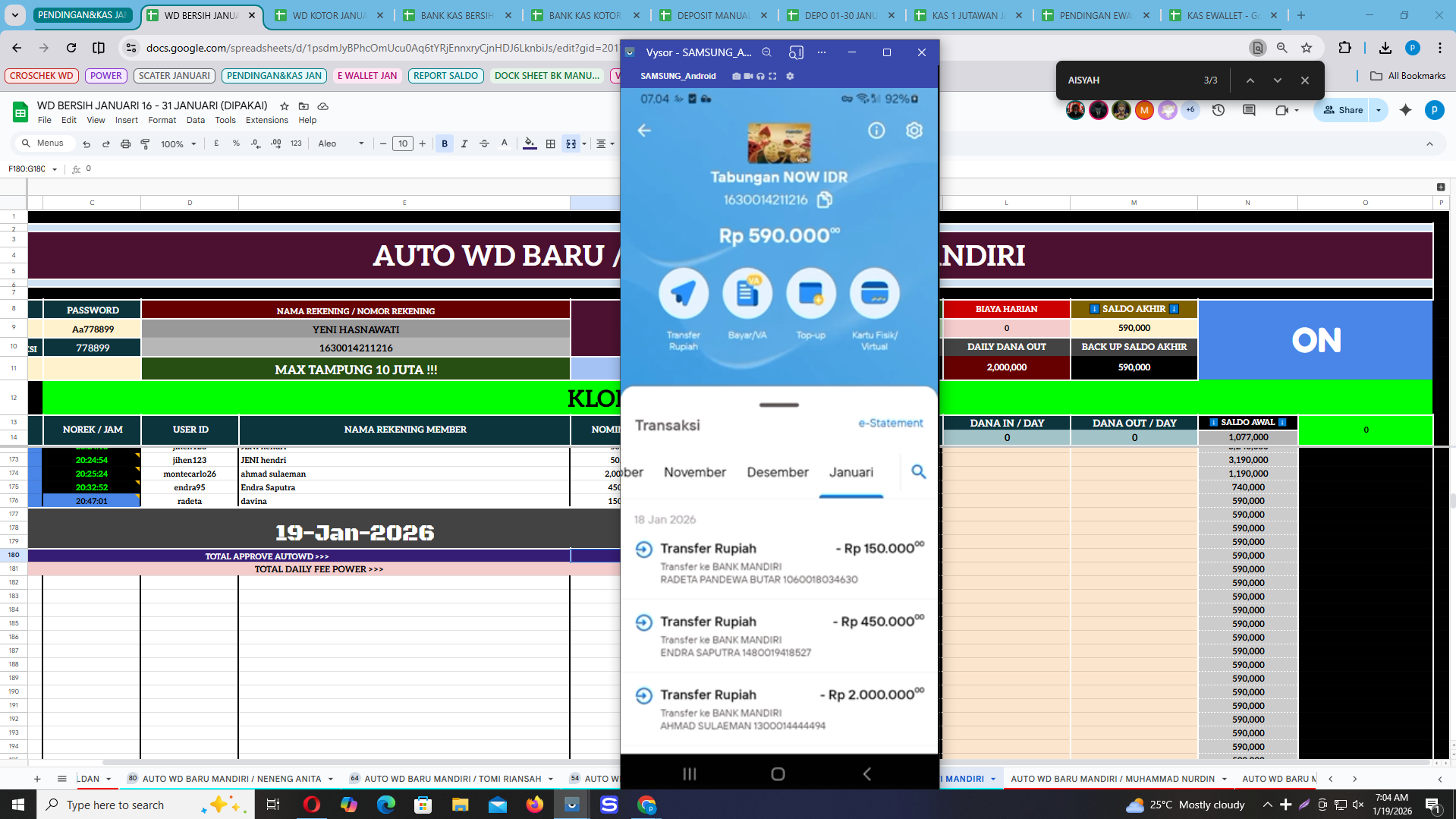Image resolution: width=1456 pixels, height=819 pixels.
Task: Expand the Chrome tab search dropdown
Action: (x=15, y=15)
